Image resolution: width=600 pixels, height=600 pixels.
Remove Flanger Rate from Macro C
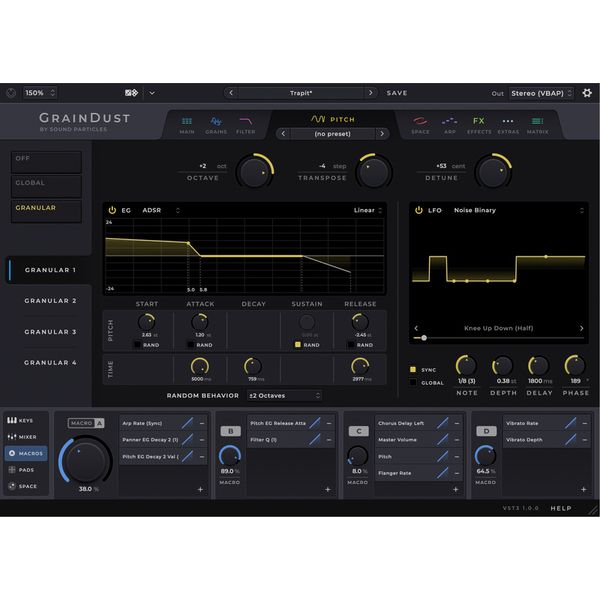(x=457, y=473)
